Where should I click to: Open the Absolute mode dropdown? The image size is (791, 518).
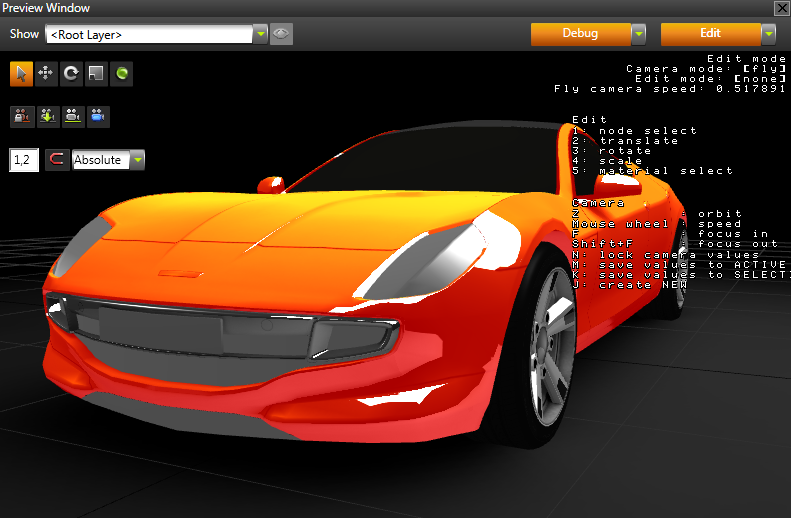point(137,160)
